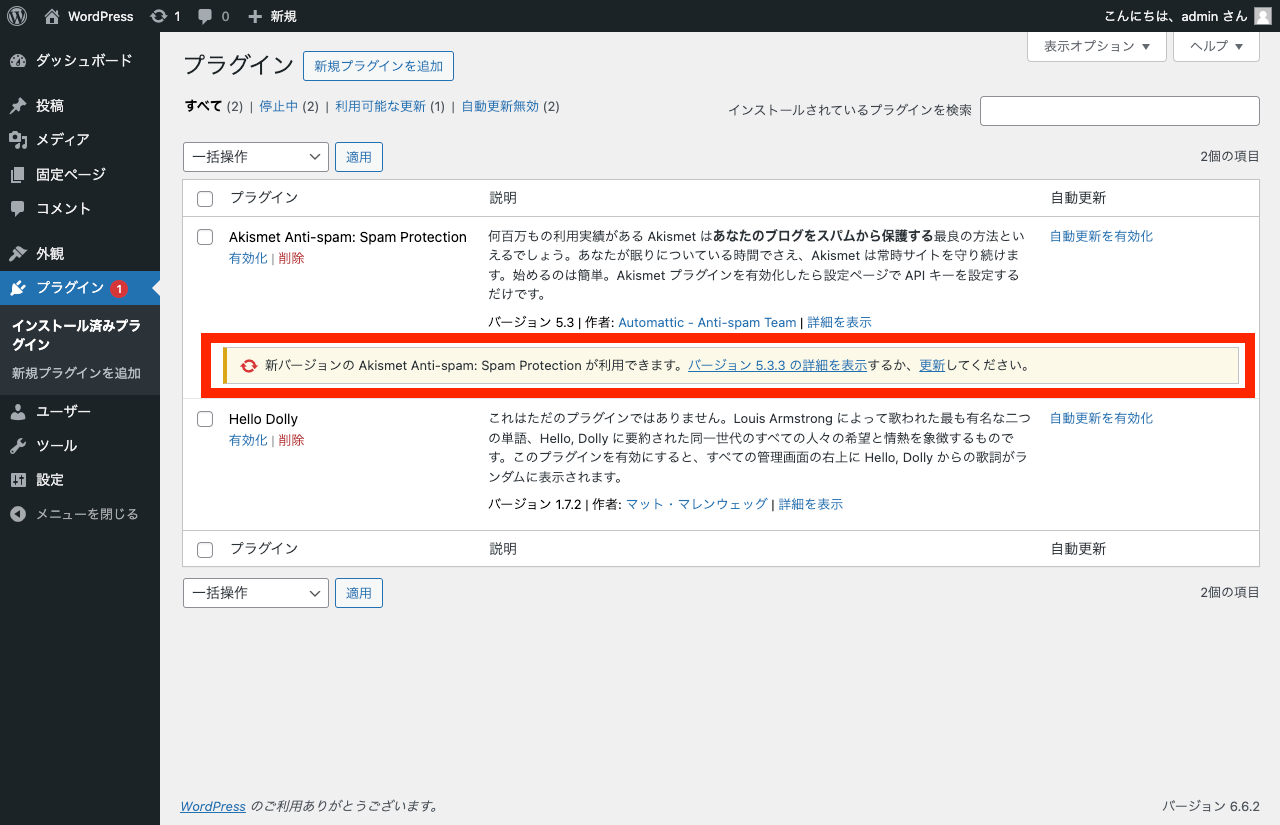This screenshot has width=1280, height=825.
Task: Click the WordPress logo icon in admin bar
Action: coord(17,16)
